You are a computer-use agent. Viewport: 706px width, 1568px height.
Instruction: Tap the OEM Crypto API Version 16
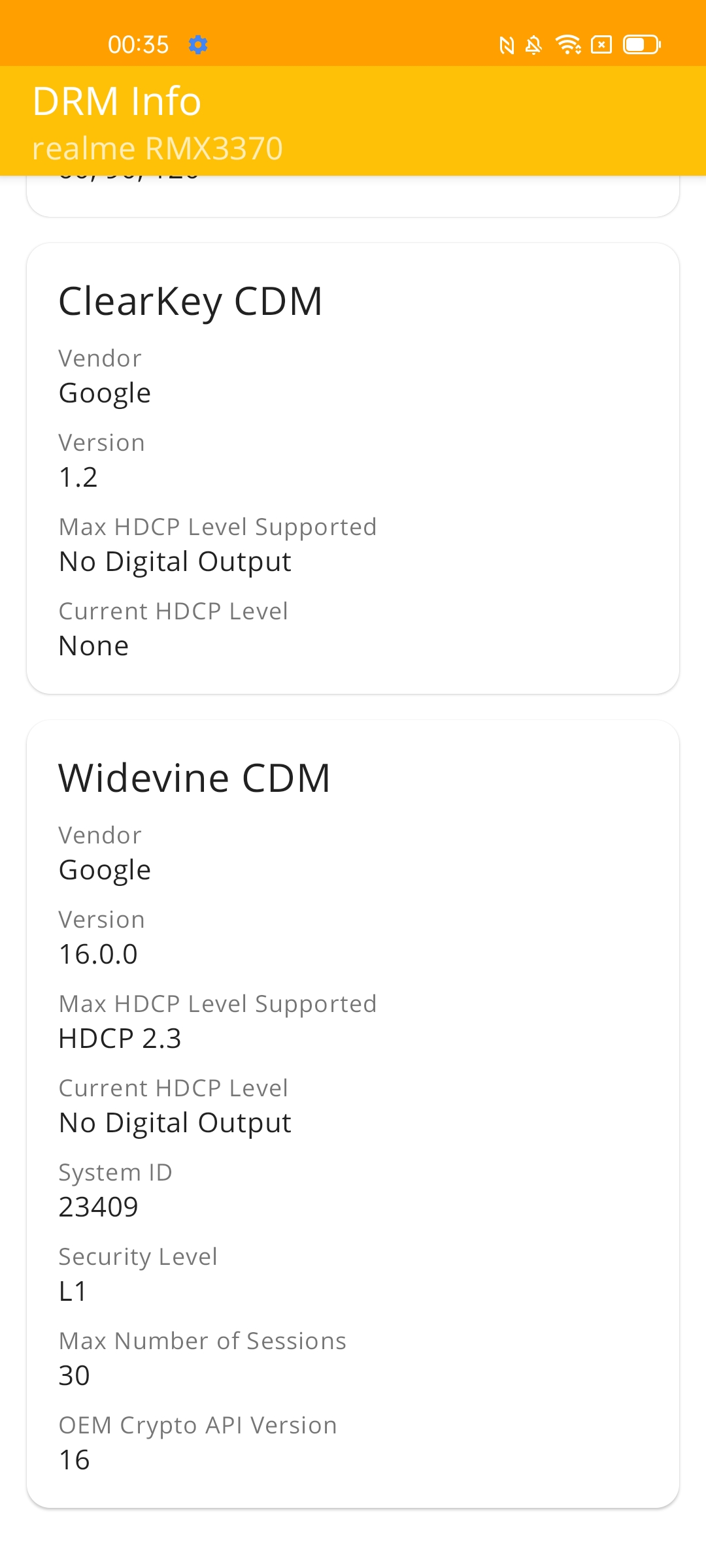[74, 1460]
